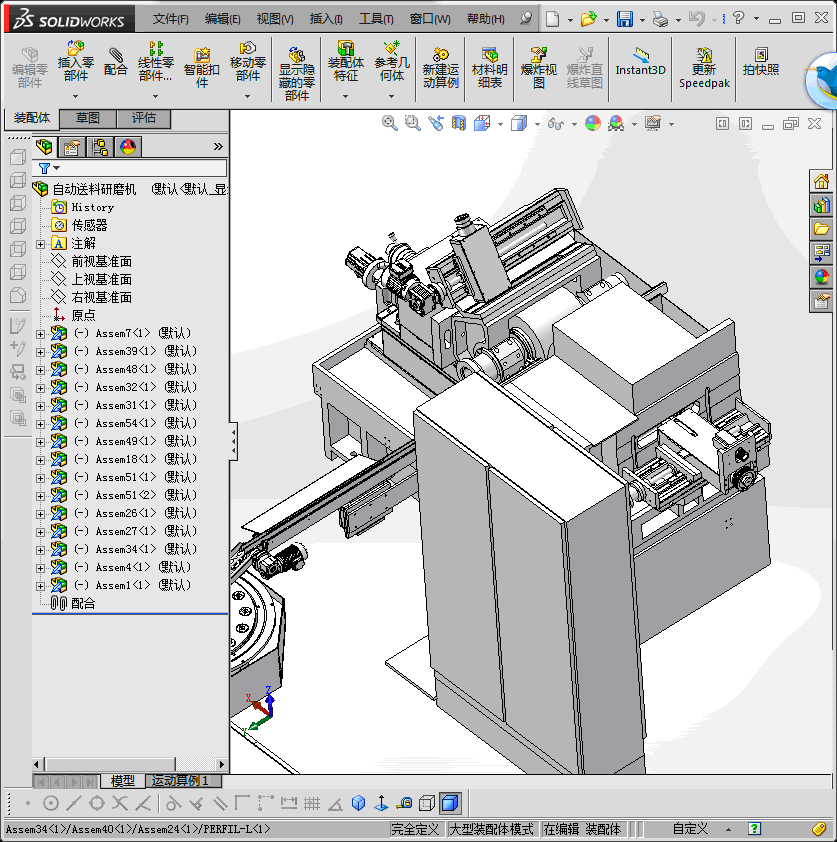This screenshot has width=837, height=842.
Task: Switch to the 评估 (Evaluate) tab
Action: (x=144, y=118)
